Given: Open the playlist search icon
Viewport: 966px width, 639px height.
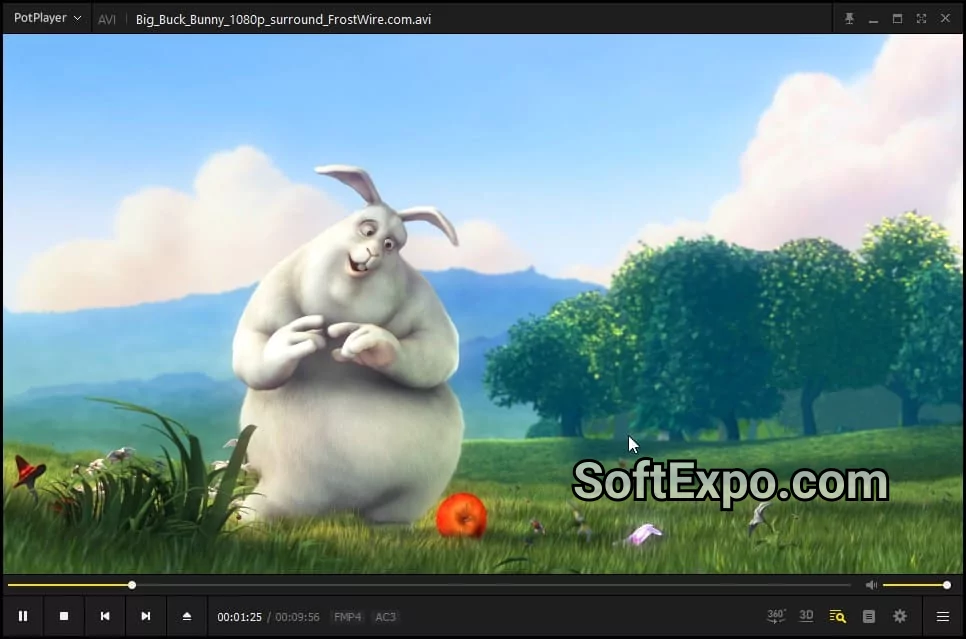Looking at the screenshot, I should pyautogui.click(x=837, y=617).
